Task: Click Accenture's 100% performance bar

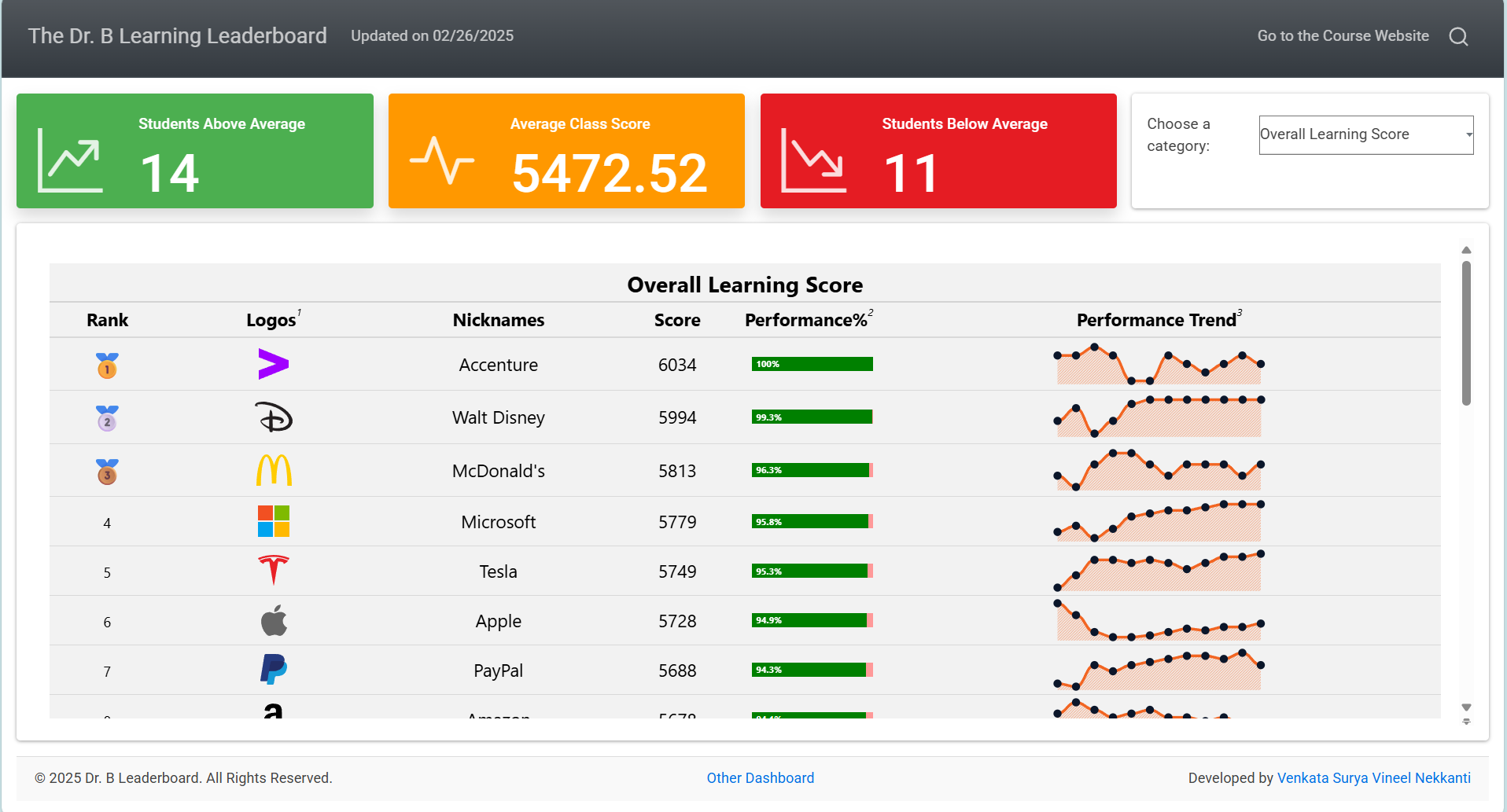Action: coord(812,364)
